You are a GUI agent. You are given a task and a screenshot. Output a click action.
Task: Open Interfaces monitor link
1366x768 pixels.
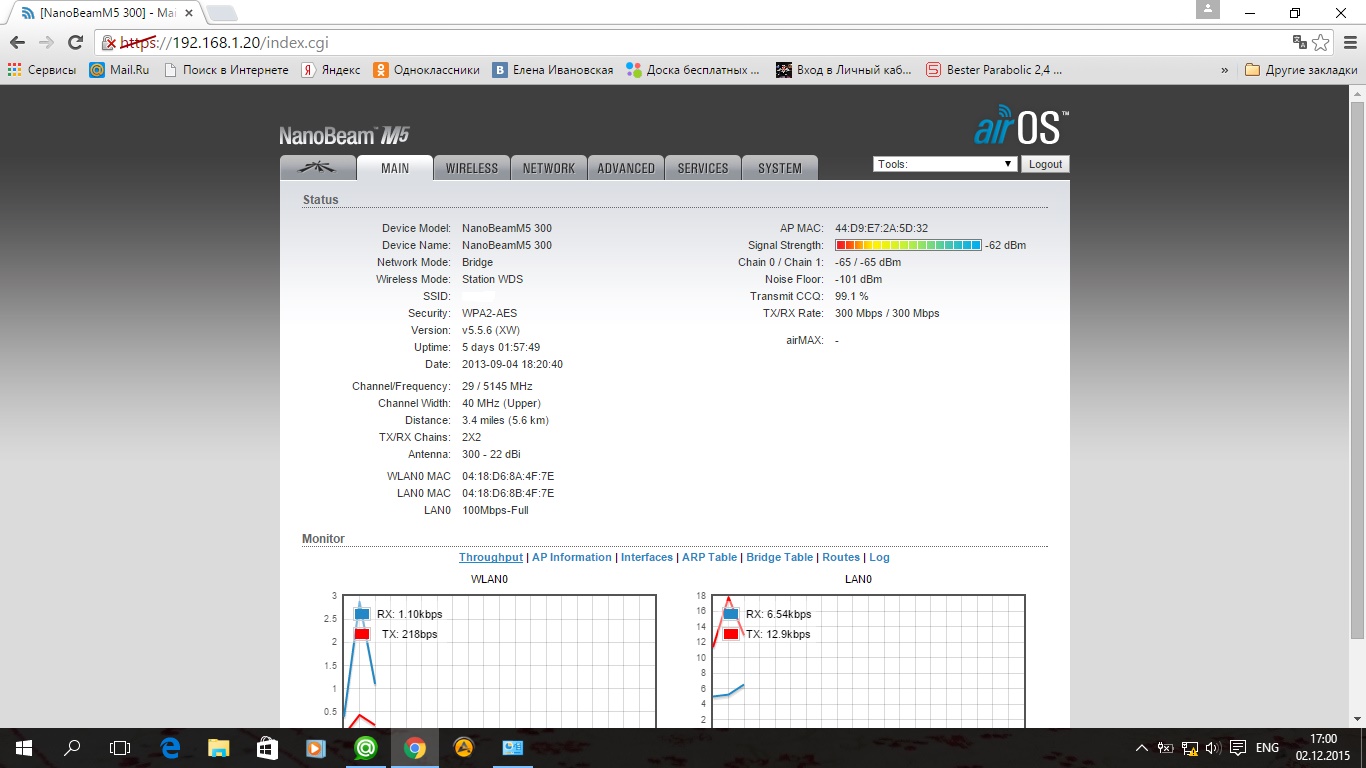pyautogui.click(x=647, y=557)
